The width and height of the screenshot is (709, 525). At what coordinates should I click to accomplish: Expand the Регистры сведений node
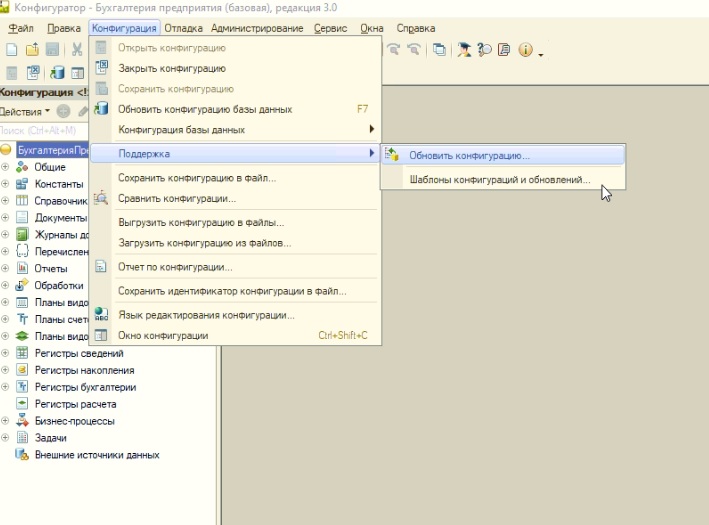(5, 353)
